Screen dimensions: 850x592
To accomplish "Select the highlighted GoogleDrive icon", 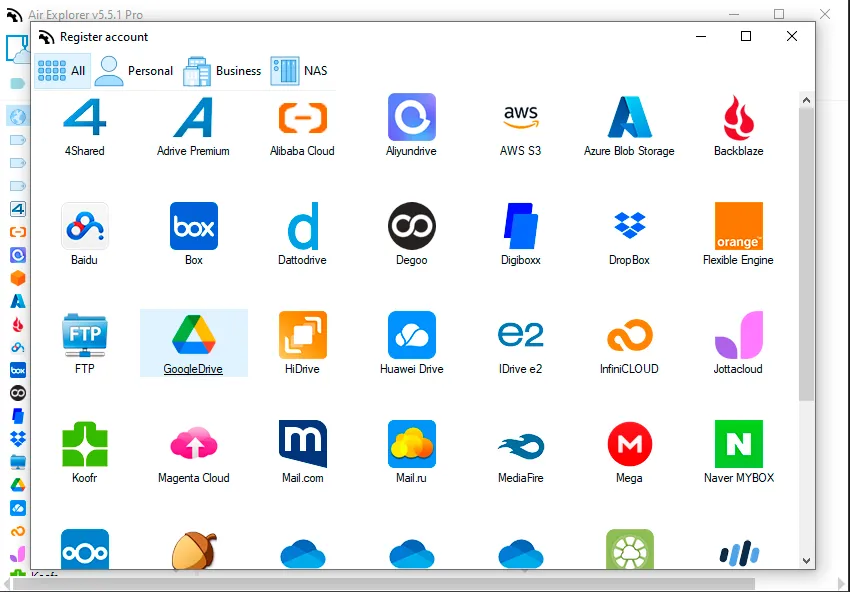I will point(194,334).
